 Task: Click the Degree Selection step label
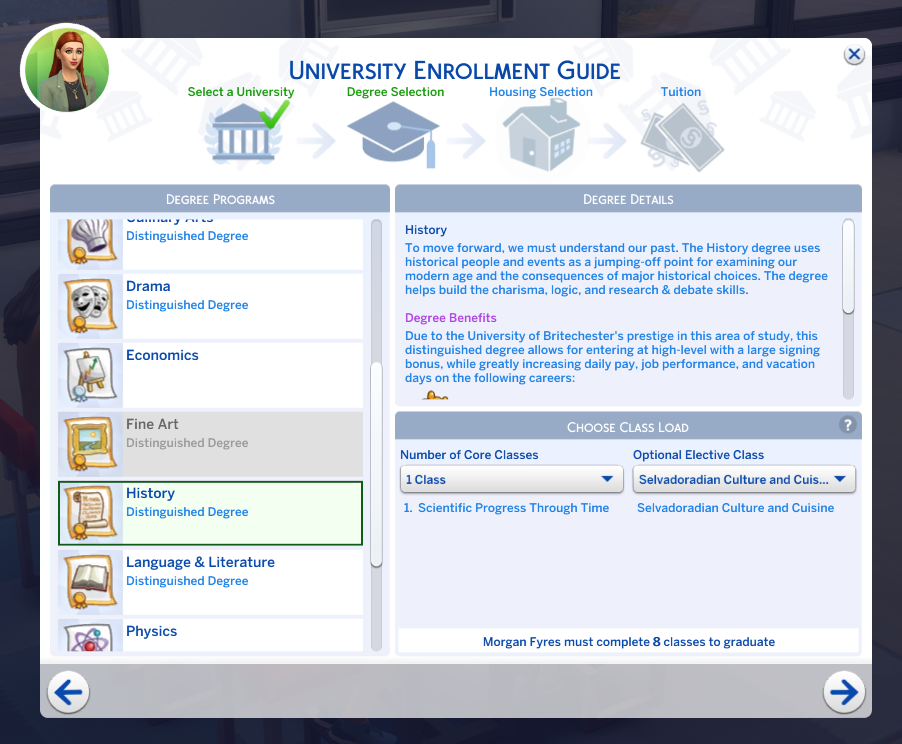(x=395, y=92)
